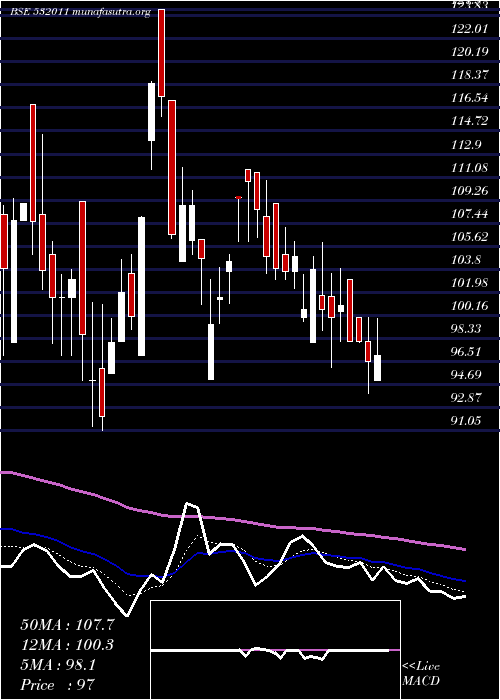Click the 50MA : 107.7 readout
The image size is (500, 700).
click(67, 625)
